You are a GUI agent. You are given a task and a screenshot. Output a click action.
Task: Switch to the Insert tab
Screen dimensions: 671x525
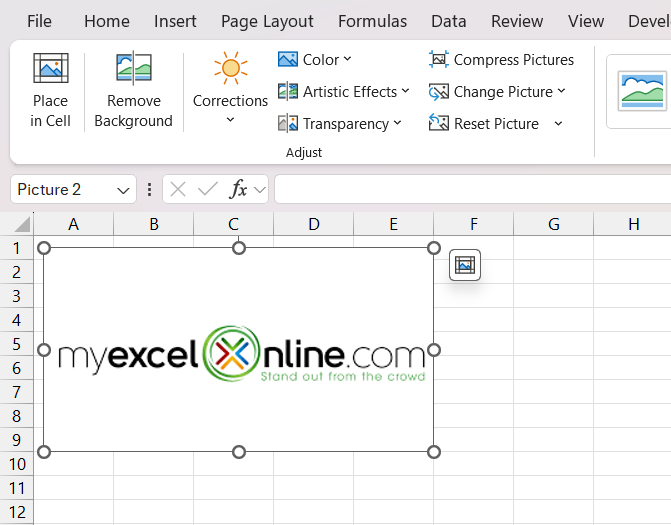(x=175, y=21)
